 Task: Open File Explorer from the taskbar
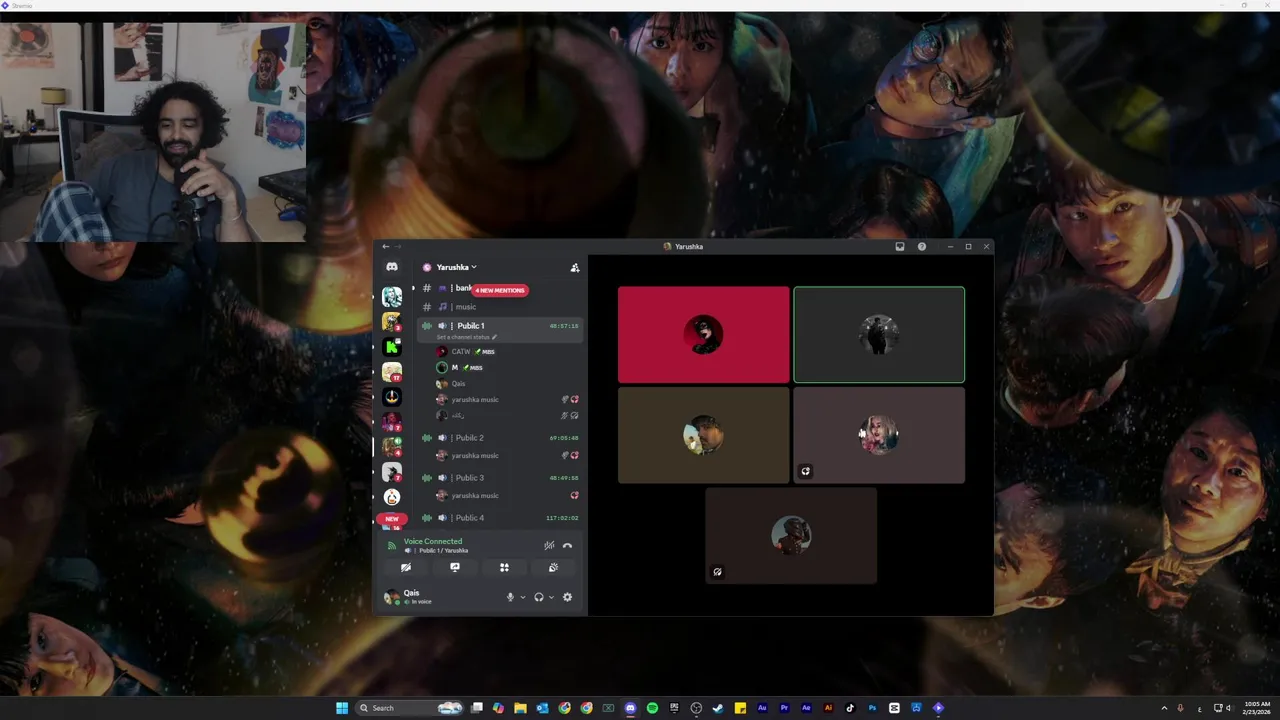(520, 708)
